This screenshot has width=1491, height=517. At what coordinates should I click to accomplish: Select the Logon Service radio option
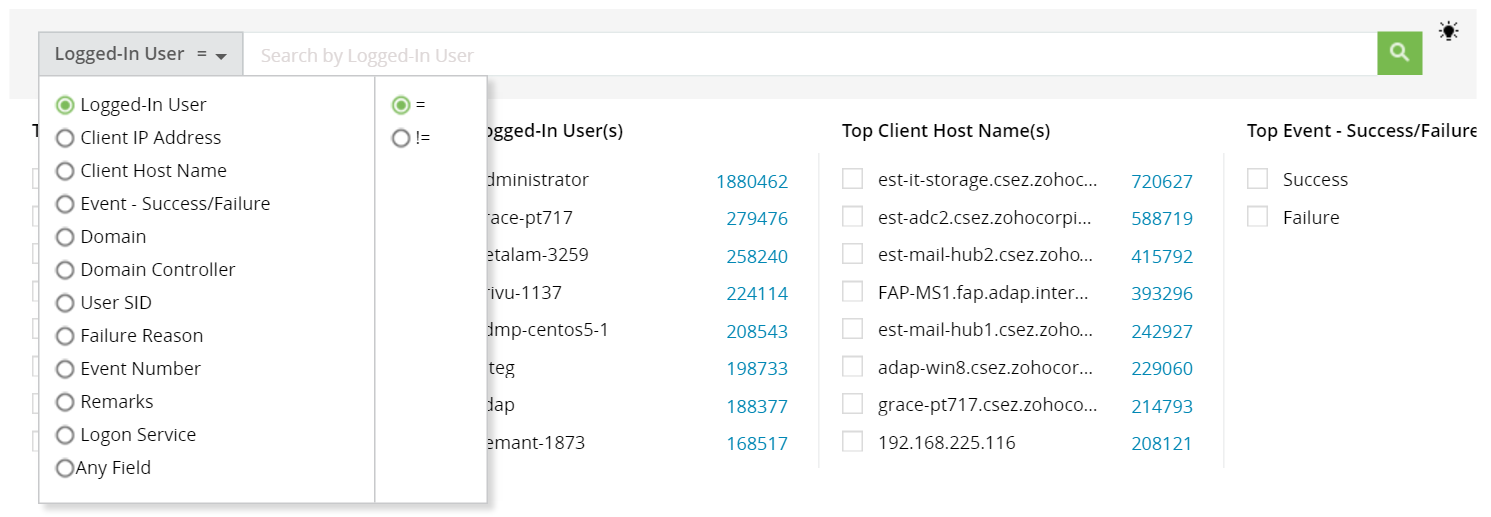coord(65,435)
